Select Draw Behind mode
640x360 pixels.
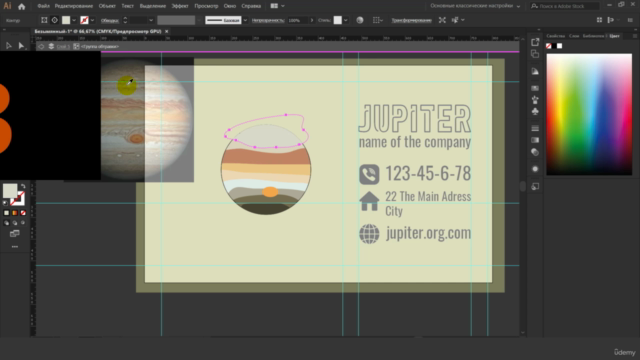15,223
